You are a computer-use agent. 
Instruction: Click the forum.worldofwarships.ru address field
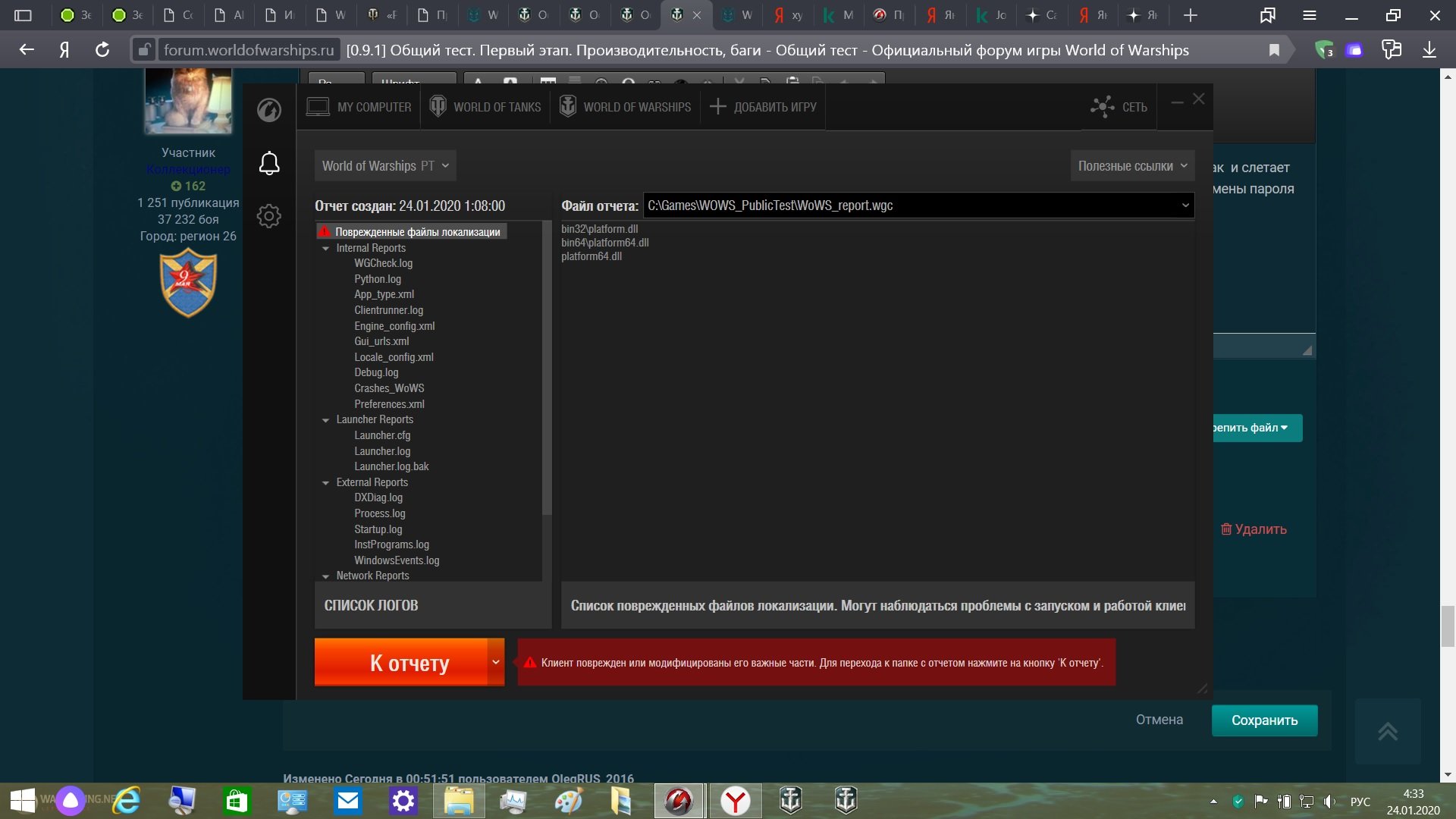pos(249,50)
